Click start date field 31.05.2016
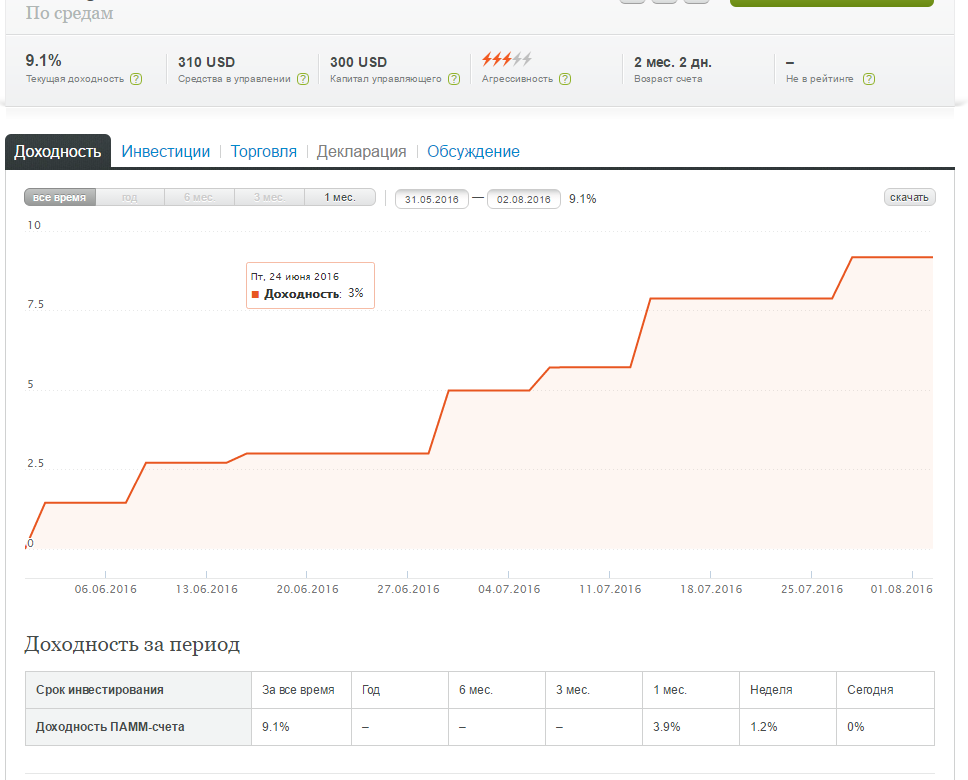 coord(432,199)
